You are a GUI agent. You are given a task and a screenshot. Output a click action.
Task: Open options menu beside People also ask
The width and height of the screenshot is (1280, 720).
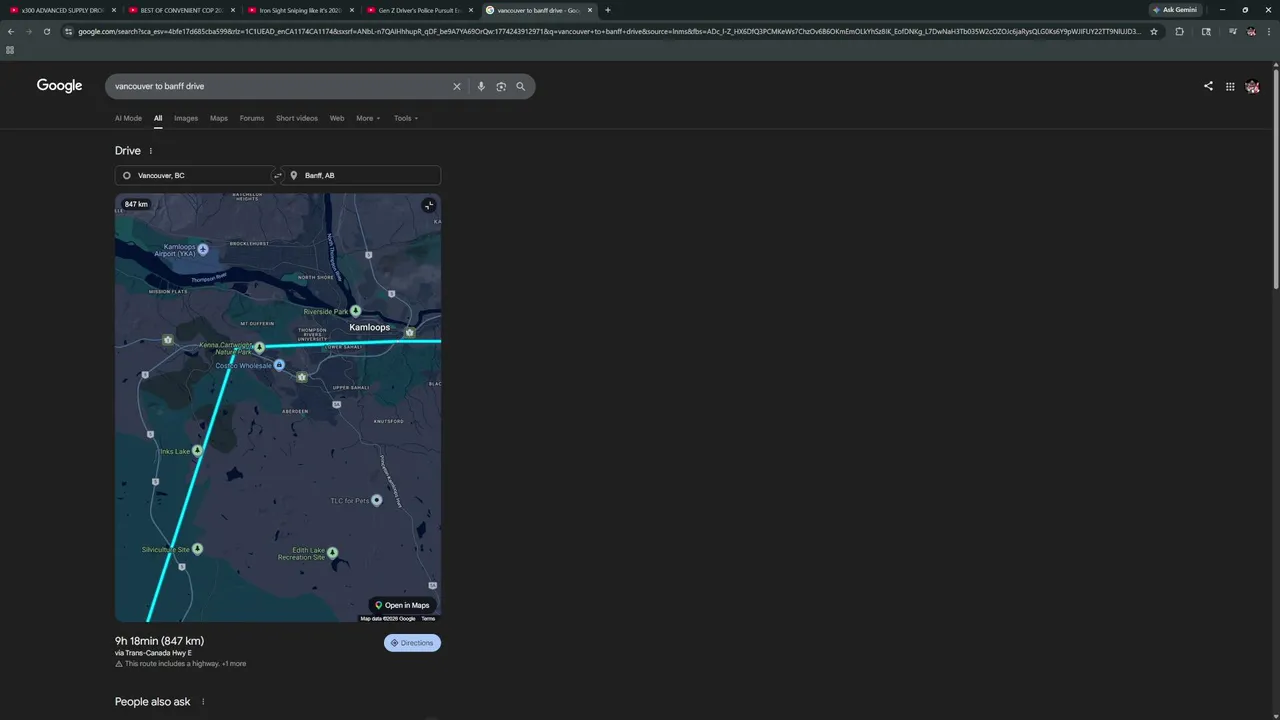click(x=203, y=702)
